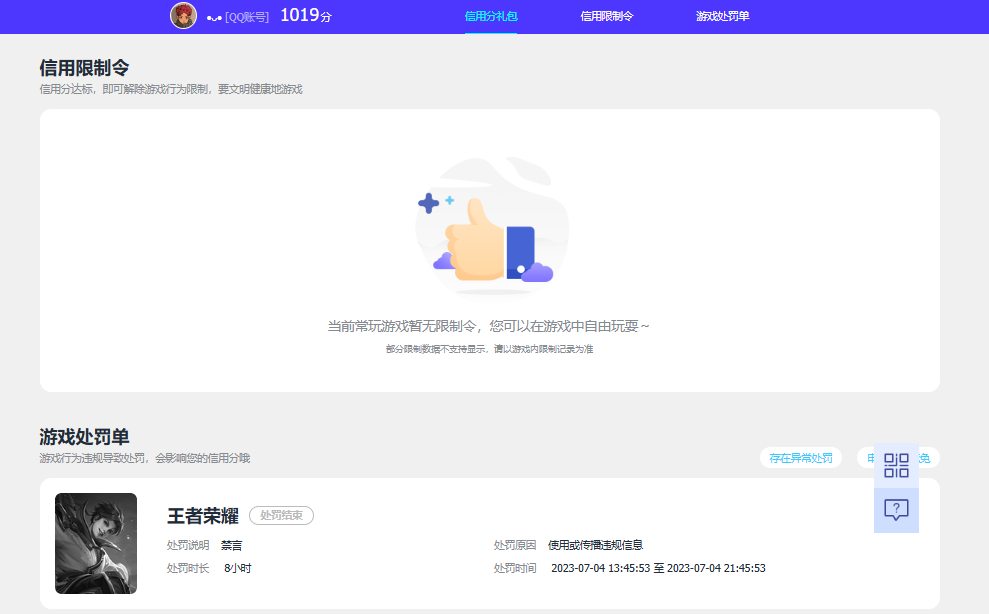Click the punishment value 禁言
Image resolution: width=989 pixels, height=614 pixels.
click(231, 545)
